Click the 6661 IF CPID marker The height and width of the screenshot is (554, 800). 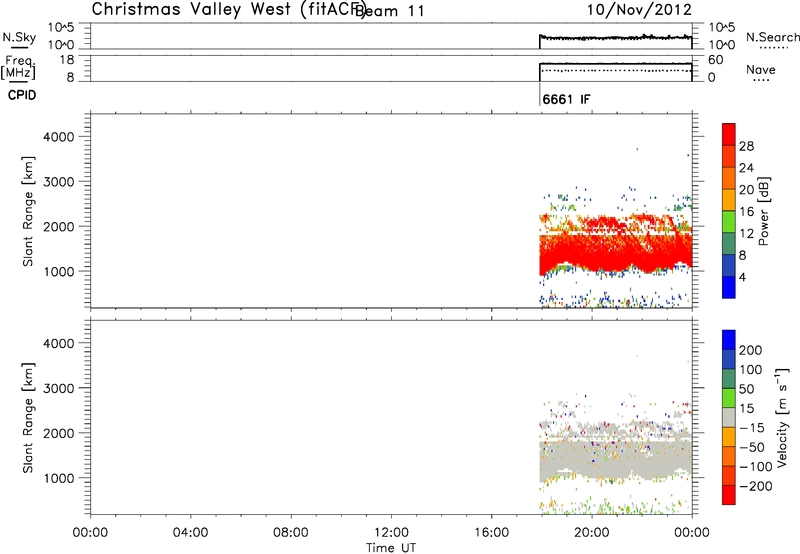pyautogui.click(x=566, y=99)
